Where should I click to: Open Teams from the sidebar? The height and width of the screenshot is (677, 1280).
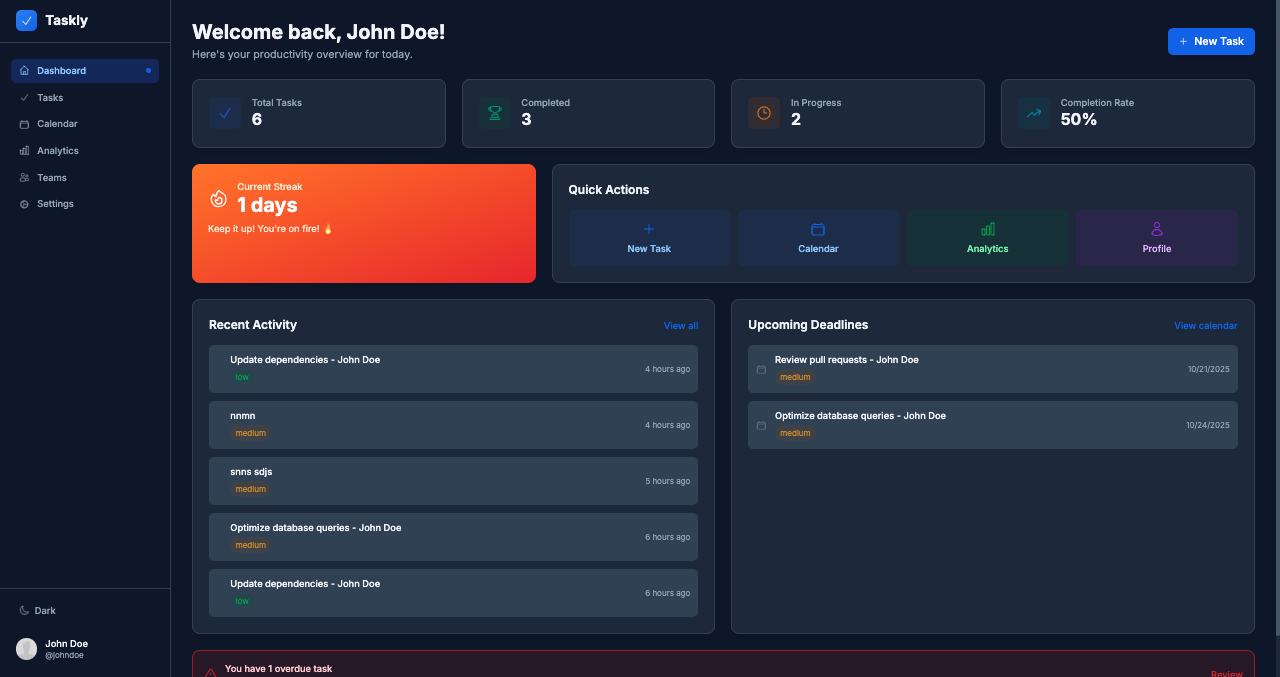pyautogui.click(x=52, y=178)
